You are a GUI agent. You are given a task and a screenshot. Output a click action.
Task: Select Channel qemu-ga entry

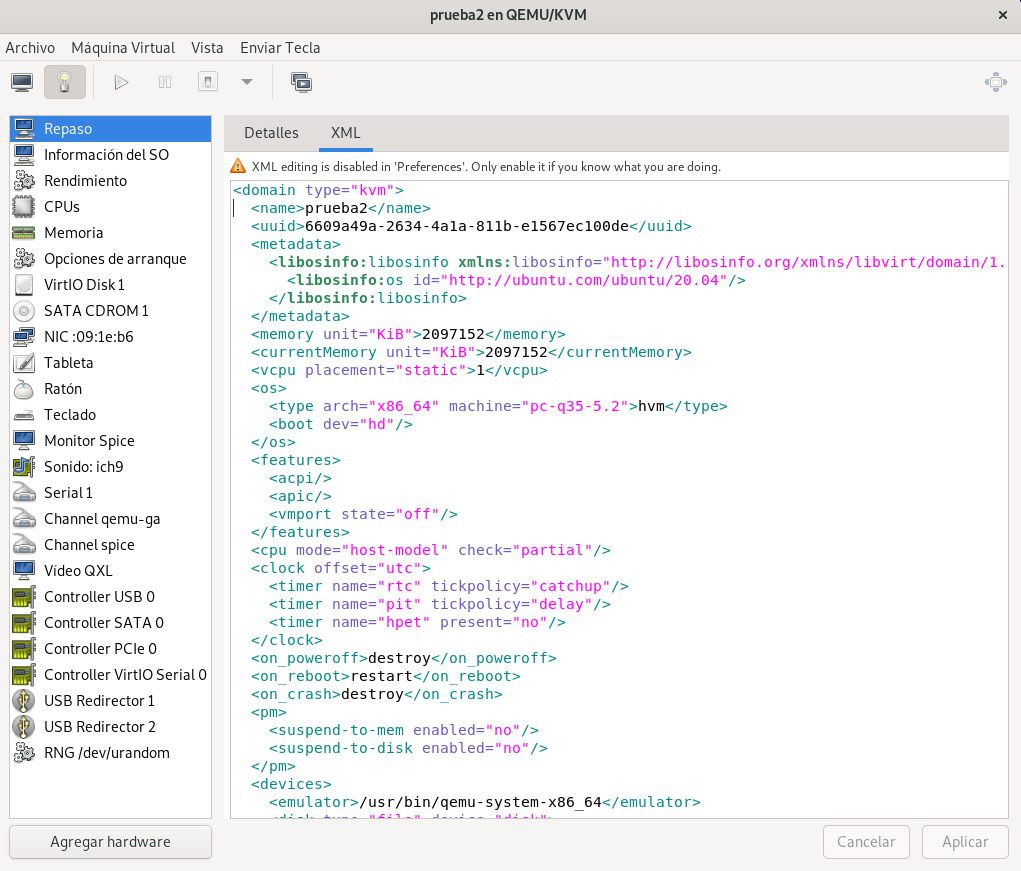111,519
